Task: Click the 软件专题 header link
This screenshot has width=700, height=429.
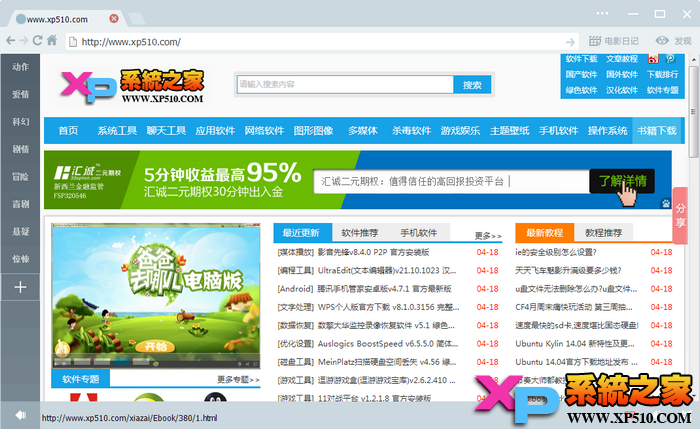Action: coord(662,90)
